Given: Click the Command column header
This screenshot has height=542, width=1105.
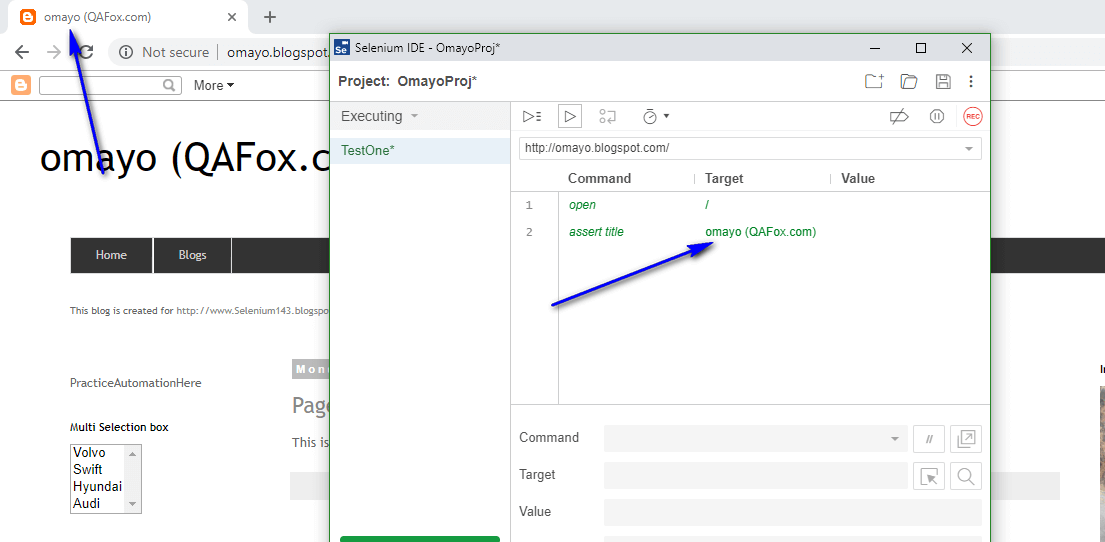Looking at the screenshot, I should click(x=600, y=178).
